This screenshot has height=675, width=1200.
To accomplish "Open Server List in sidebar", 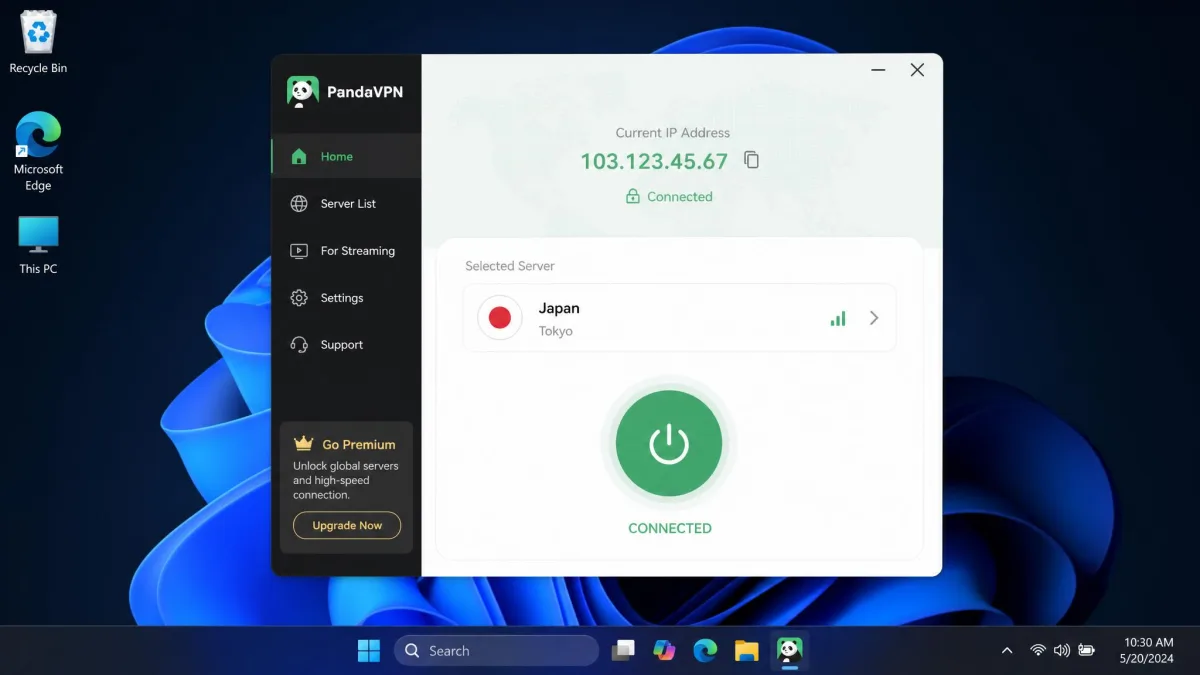I will (346, 203).
